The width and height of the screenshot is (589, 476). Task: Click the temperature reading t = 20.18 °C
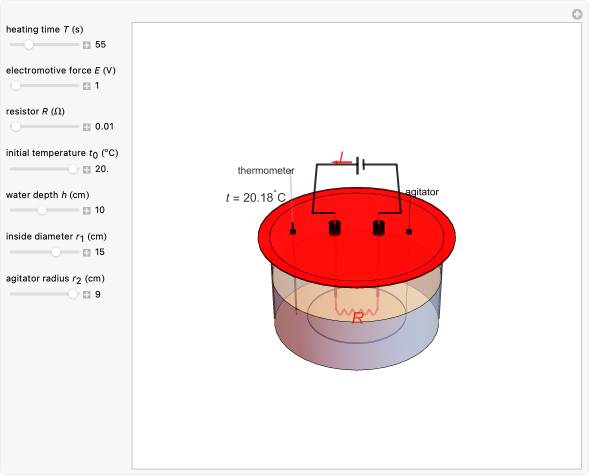click(x=256, y=197)
